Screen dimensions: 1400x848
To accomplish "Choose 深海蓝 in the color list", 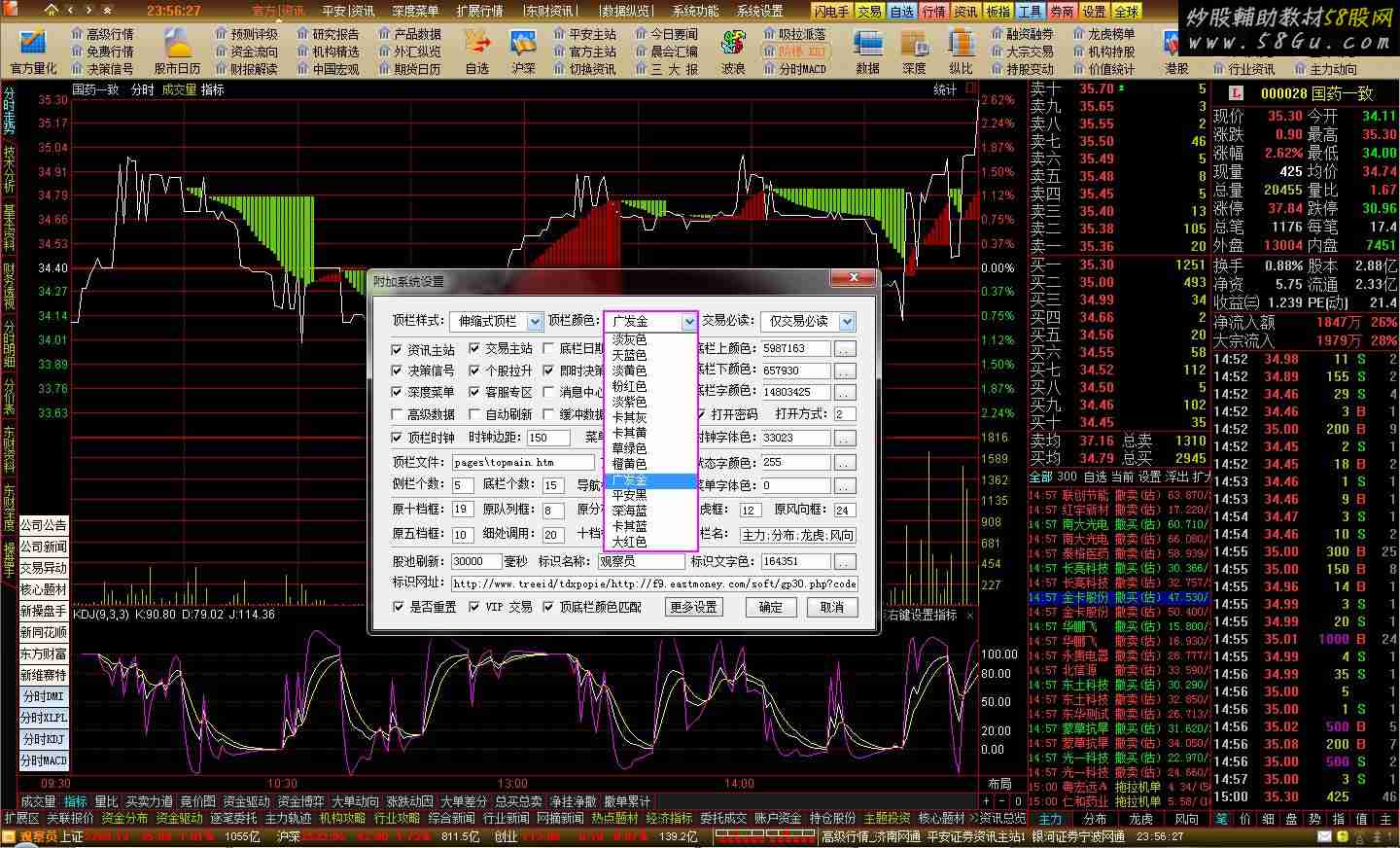I will pos(650,511).
